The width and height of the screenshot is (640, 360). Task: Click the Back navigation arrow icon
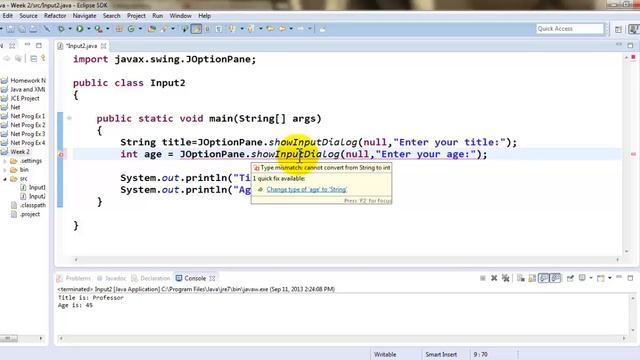[282, 29]
